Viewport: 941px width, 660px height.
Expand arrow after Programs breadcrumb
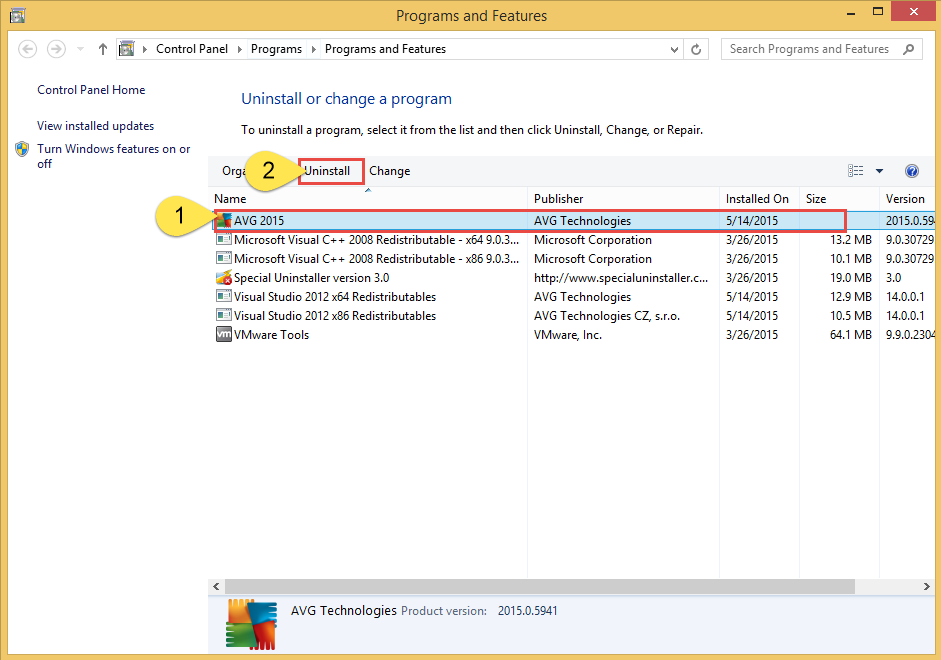(313, 49)
